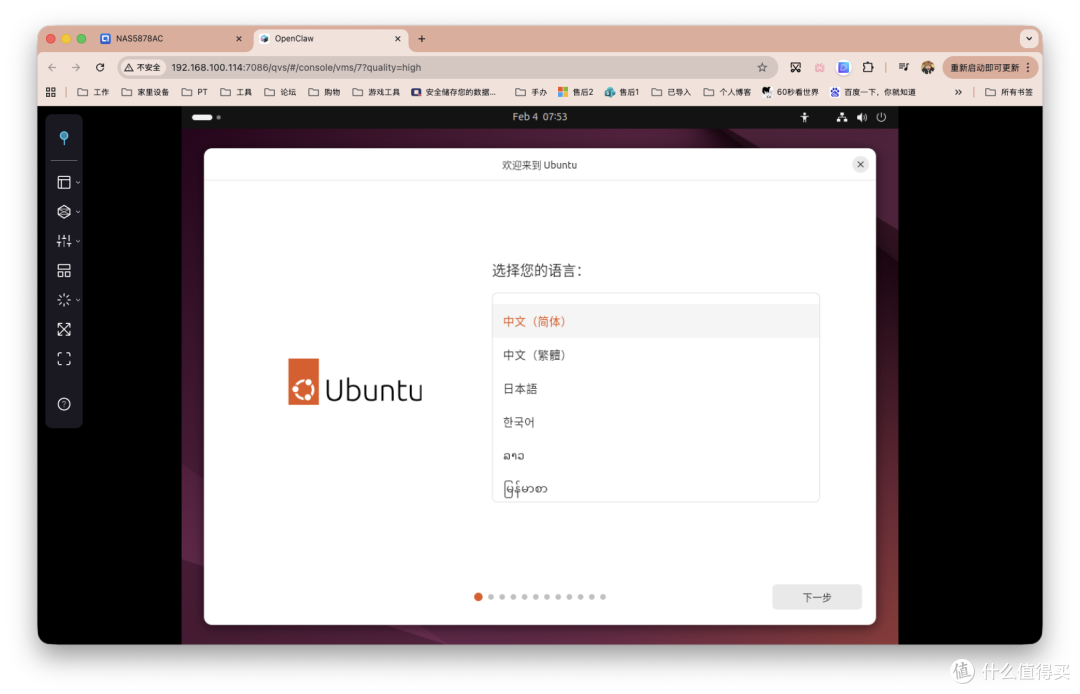The width and height of the screenshot is (1080, 694).
Task: Click the pink extension icon in toolbar
Action: 820,67
